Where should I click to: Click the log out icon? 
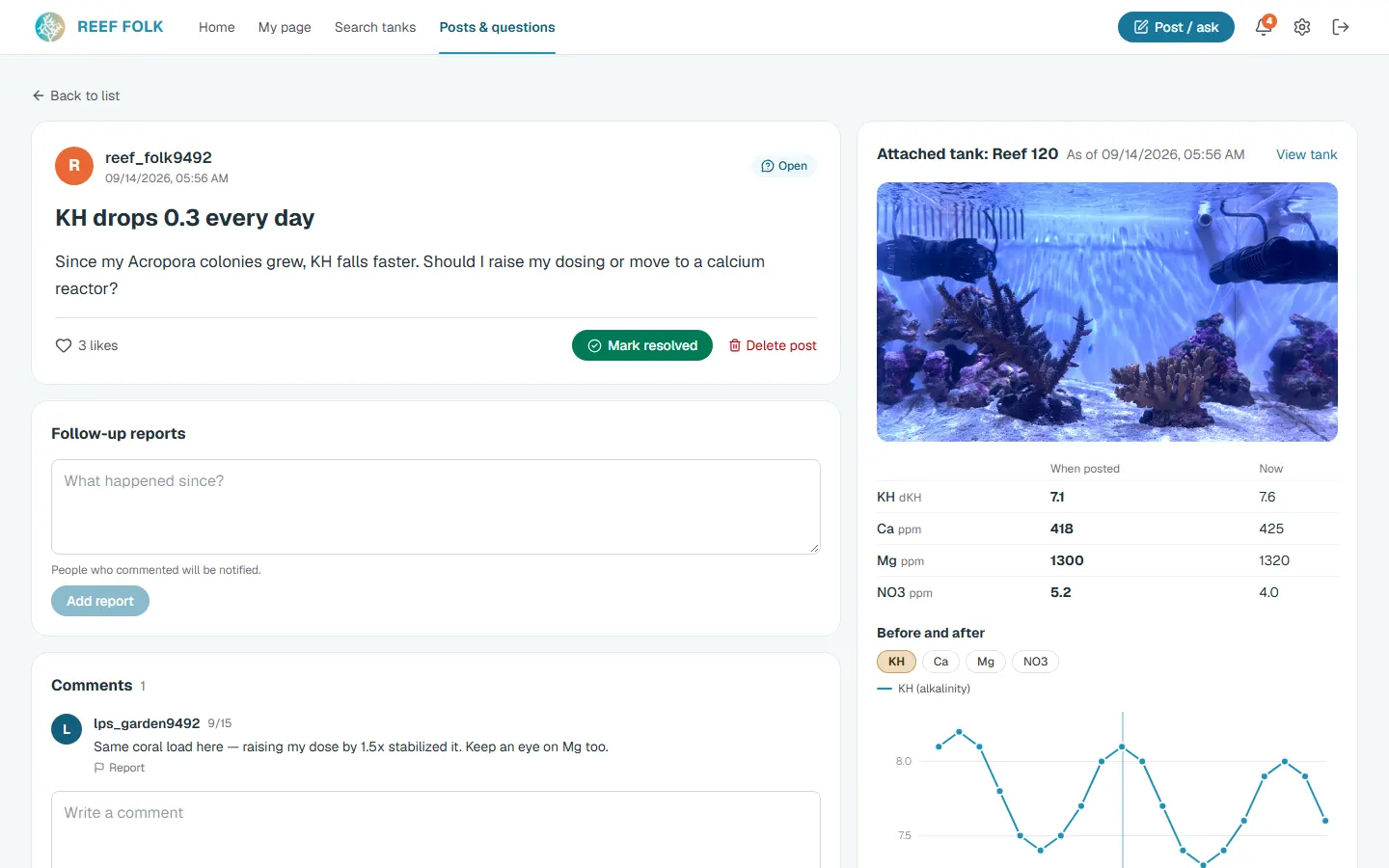(1341, 27)
